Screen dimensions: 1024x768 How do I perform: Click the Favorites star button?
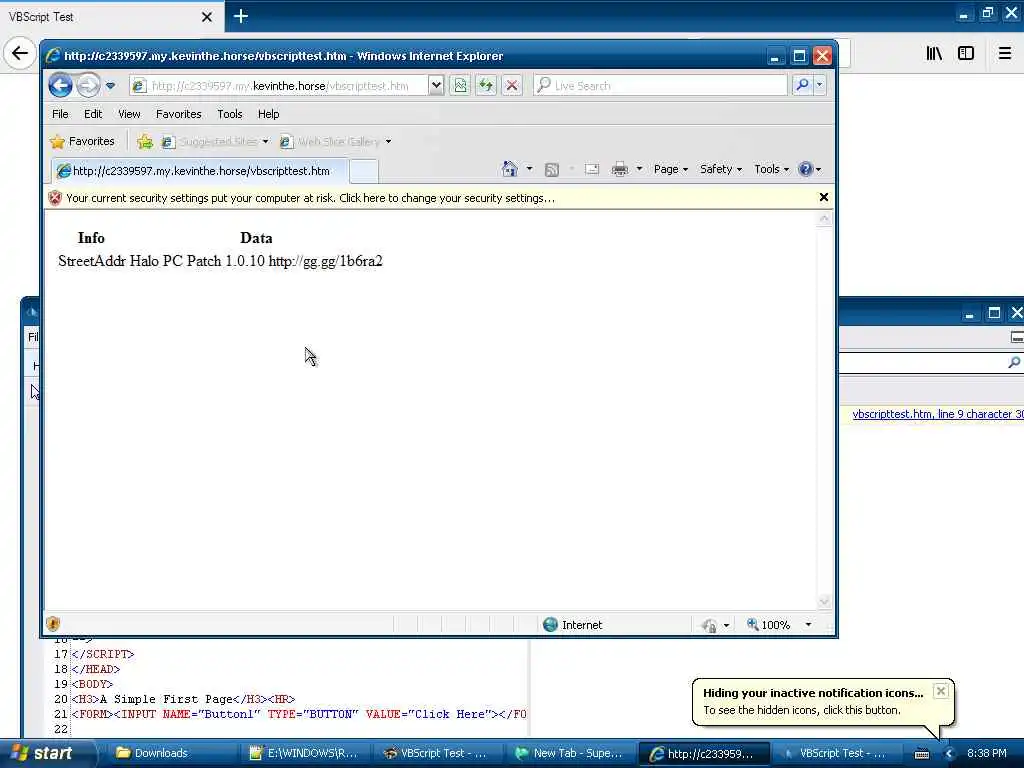(x=82, y=141)
